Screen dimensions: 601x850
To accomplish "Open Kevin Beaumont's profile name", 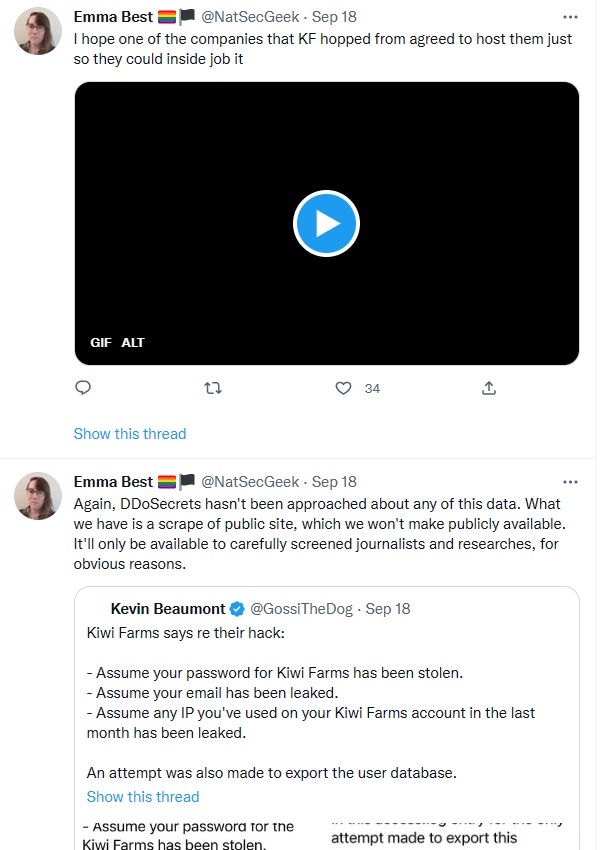I will [168, 608].
